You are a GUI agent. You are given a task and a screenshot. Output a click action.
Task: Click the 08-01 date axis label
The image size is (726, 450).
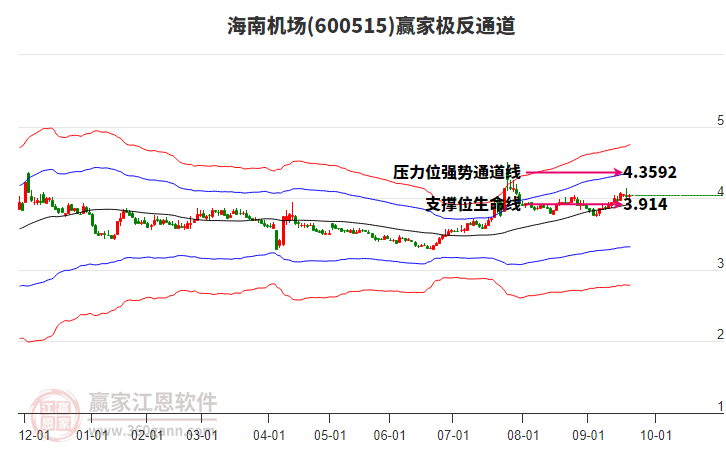tap(523, 436)
